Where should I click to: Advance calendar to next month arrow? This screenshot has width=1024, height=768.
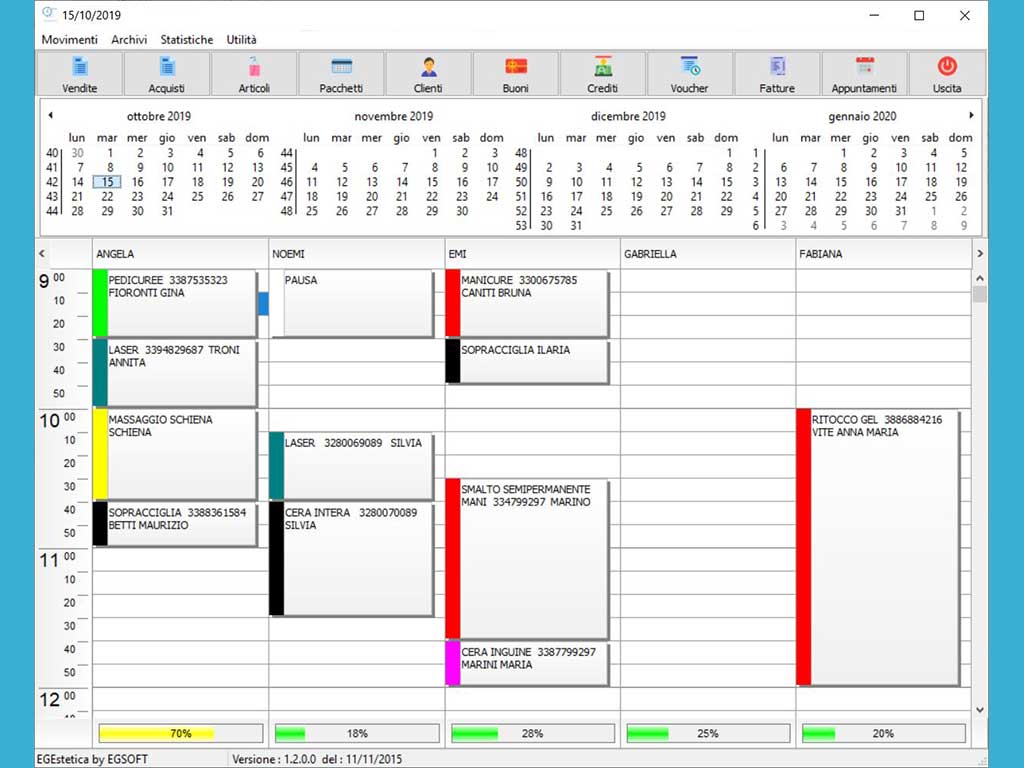970,116
